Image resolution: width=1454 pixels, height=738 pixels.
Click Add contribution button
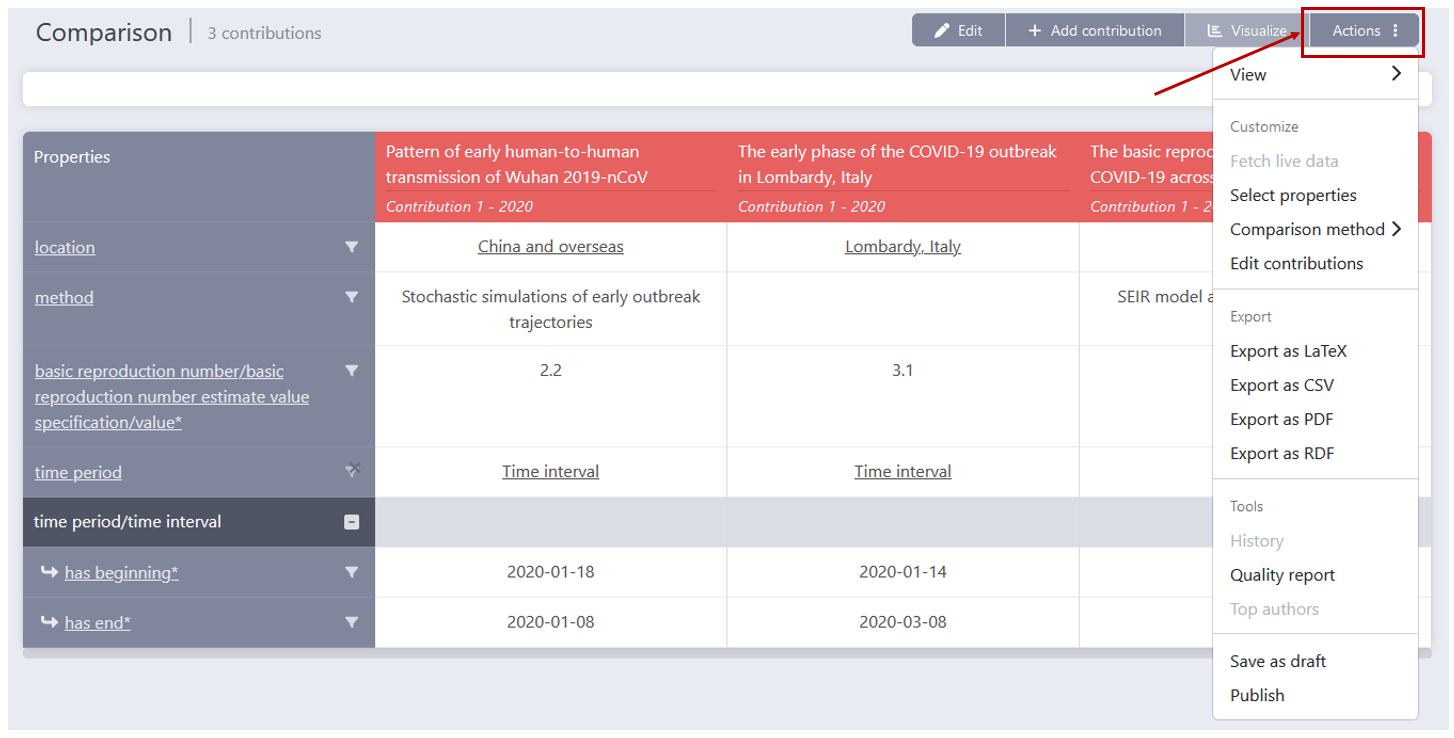coord(1095,31)
